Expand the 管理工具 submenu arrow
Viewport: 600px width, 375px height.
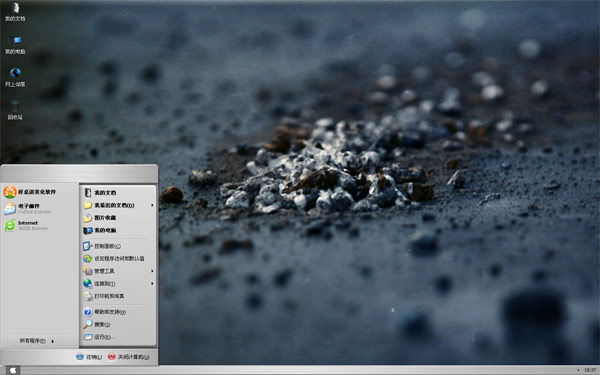click(x=152, y=271)
